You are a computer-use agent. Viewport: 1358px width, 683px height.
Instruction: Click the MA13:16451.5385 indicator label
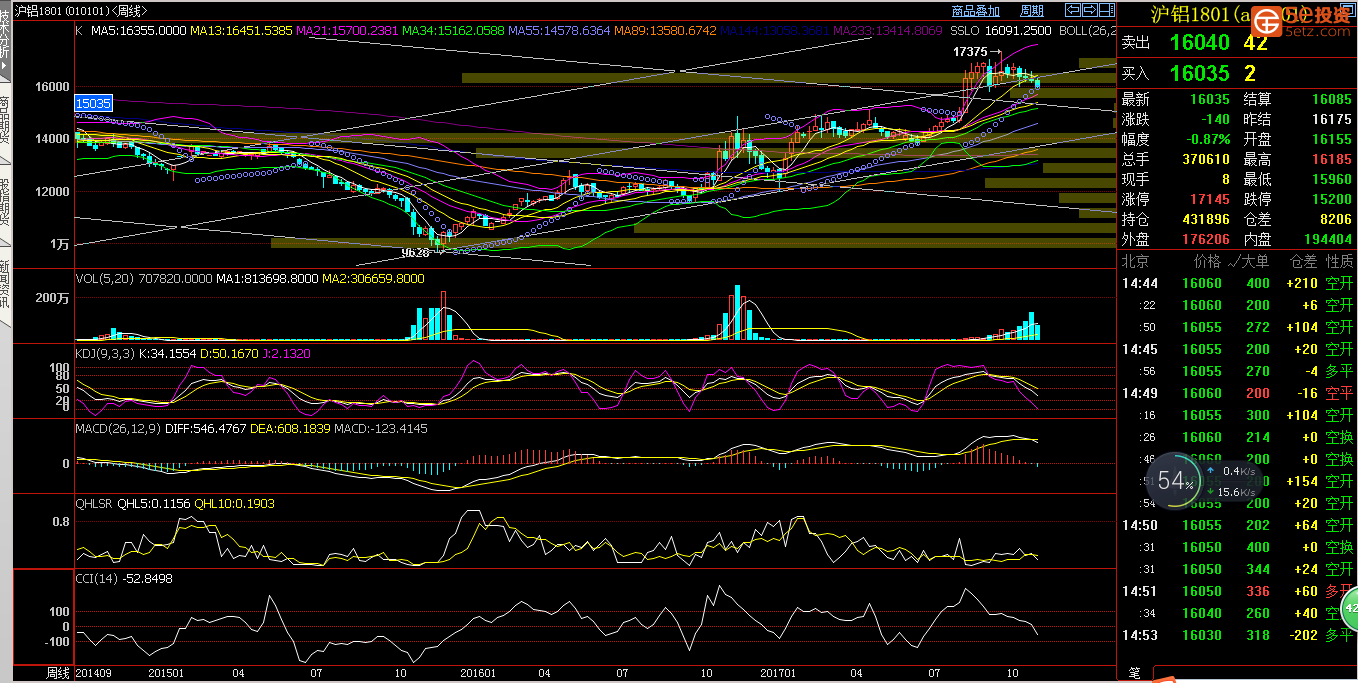(243, 30)
